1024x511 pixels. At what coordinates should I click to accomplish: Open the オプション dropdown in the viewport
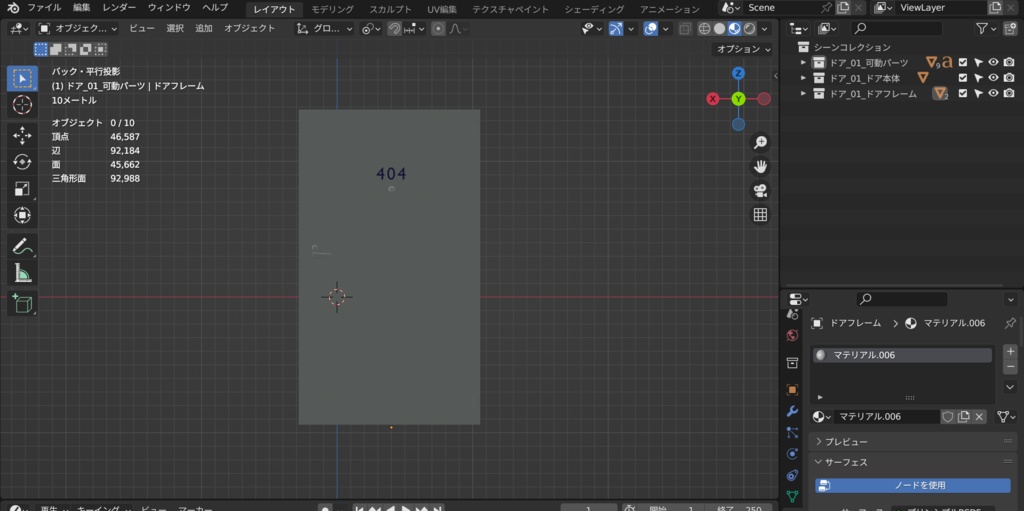pos(743,49)
